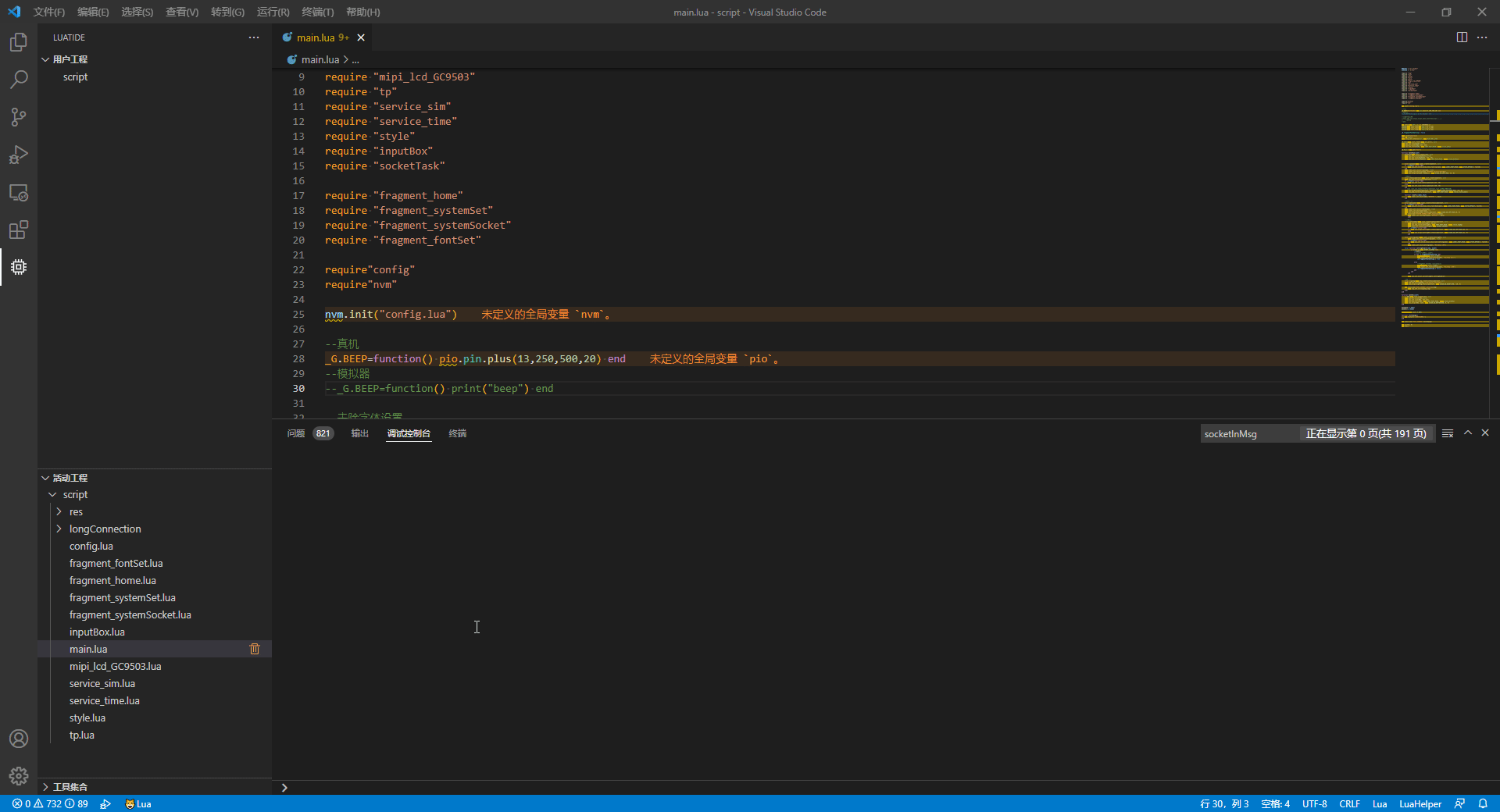This screenshot has width=1500, height=812.
Task: Open the Accounts menu icon
Action: (x=19, y=739)
